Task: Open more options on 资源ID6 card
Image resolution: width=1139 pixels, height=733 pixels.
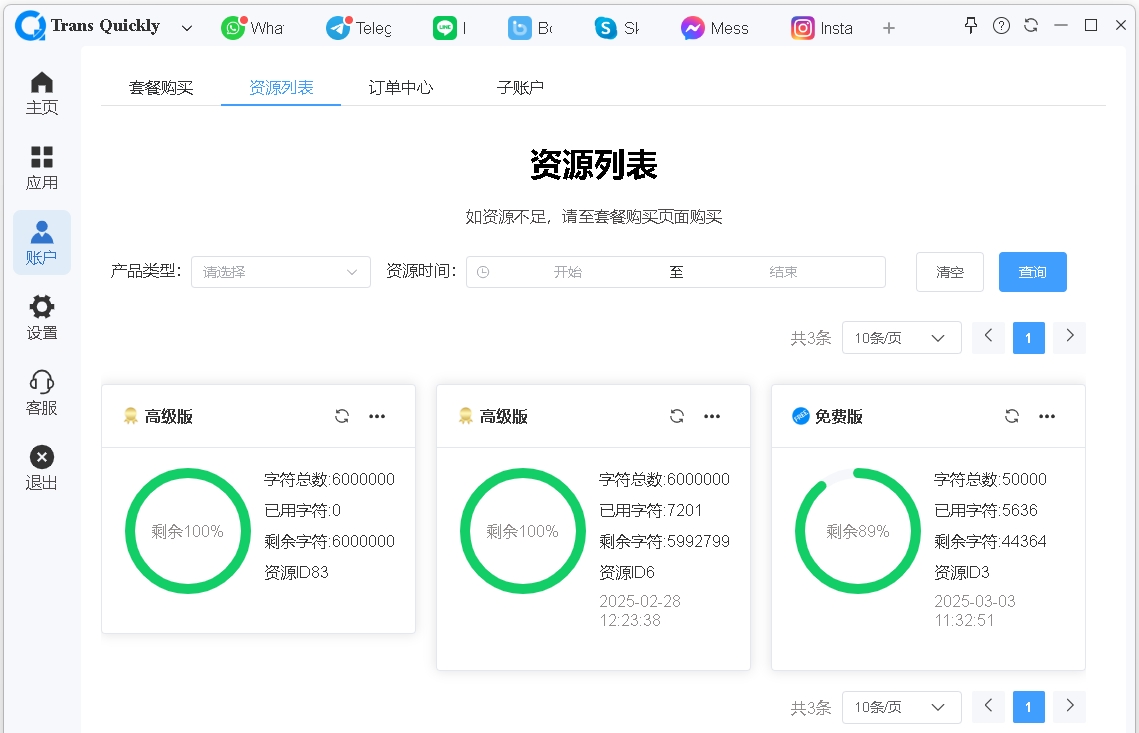Action: pyautogui.click(x=712, y=416)
